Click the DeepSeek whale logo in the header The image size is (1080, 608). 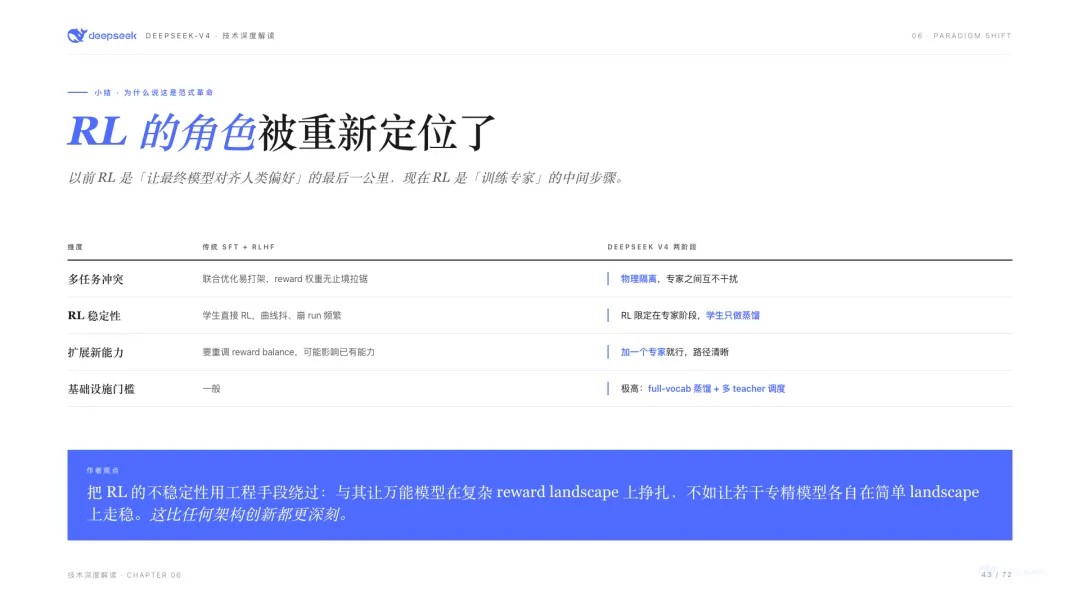[x=79, y=34]
